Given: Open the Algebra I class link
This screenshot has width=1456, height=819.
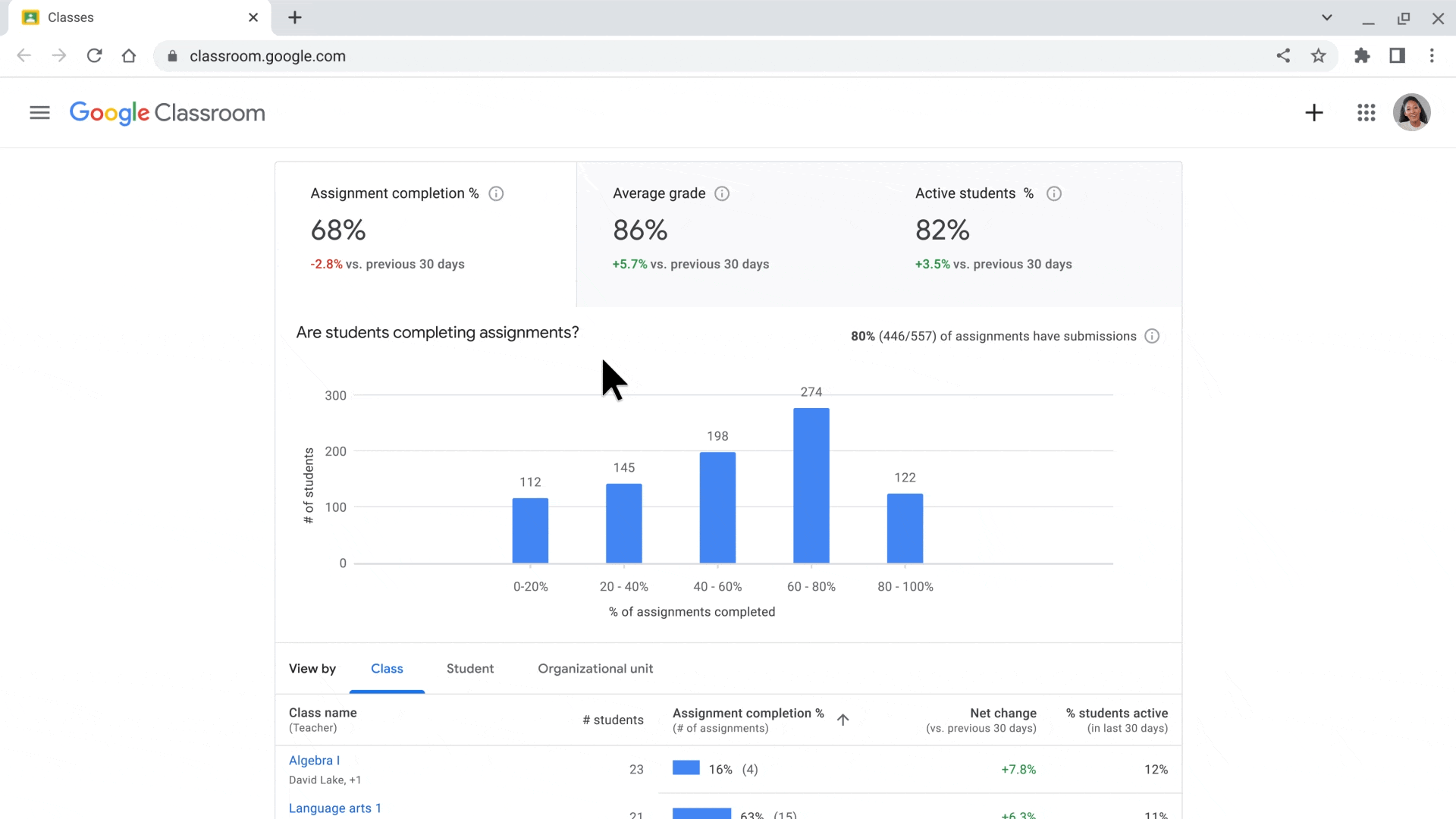Looking at the screenshot, I should (314, 760).
